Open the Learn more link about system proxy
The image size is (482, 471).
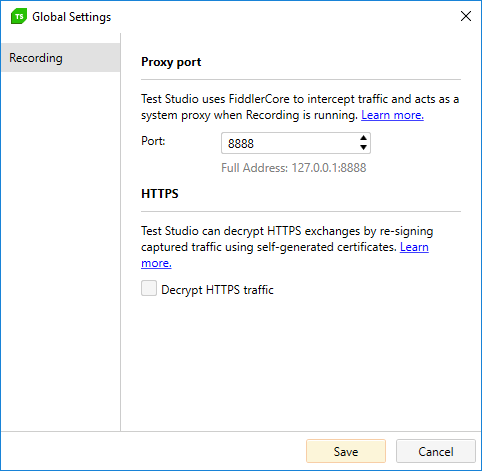(392, 115)
